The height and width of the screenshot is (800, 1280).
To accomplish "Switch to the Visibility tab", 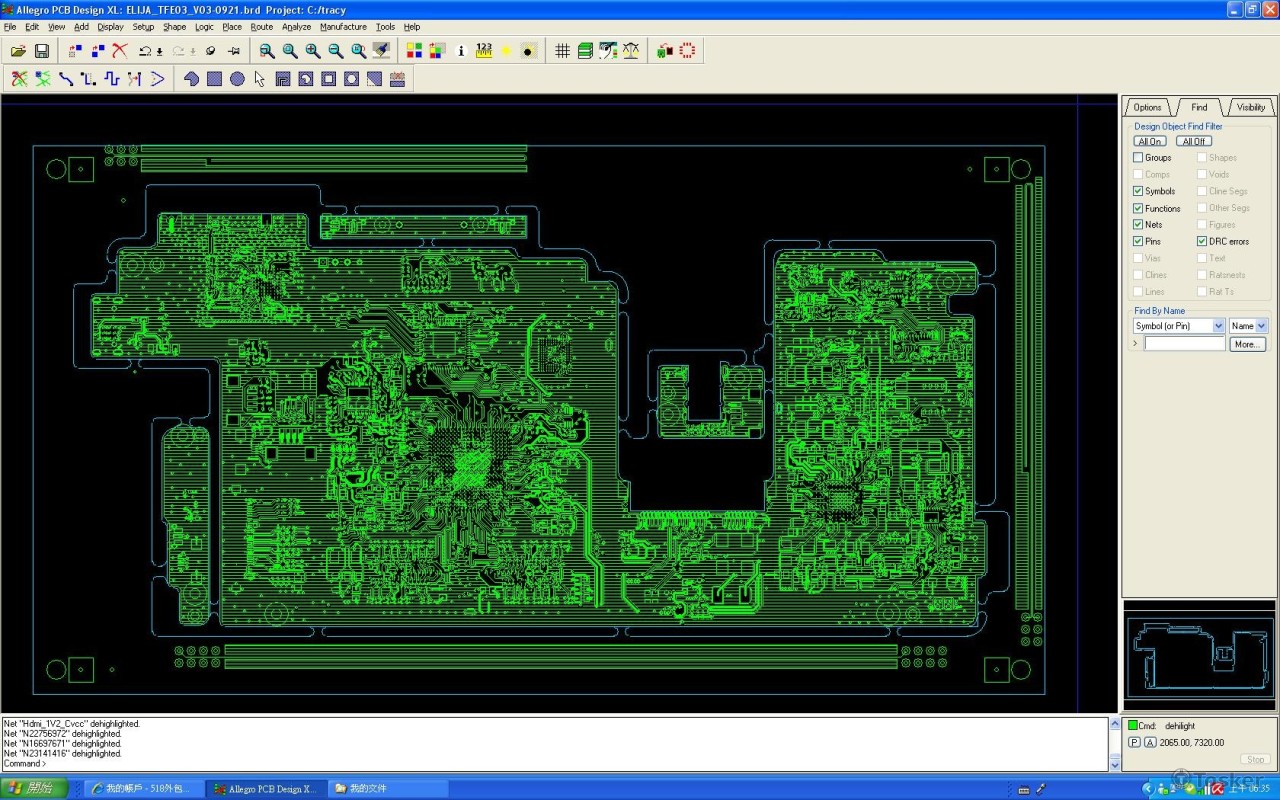I will point(1250,107).
